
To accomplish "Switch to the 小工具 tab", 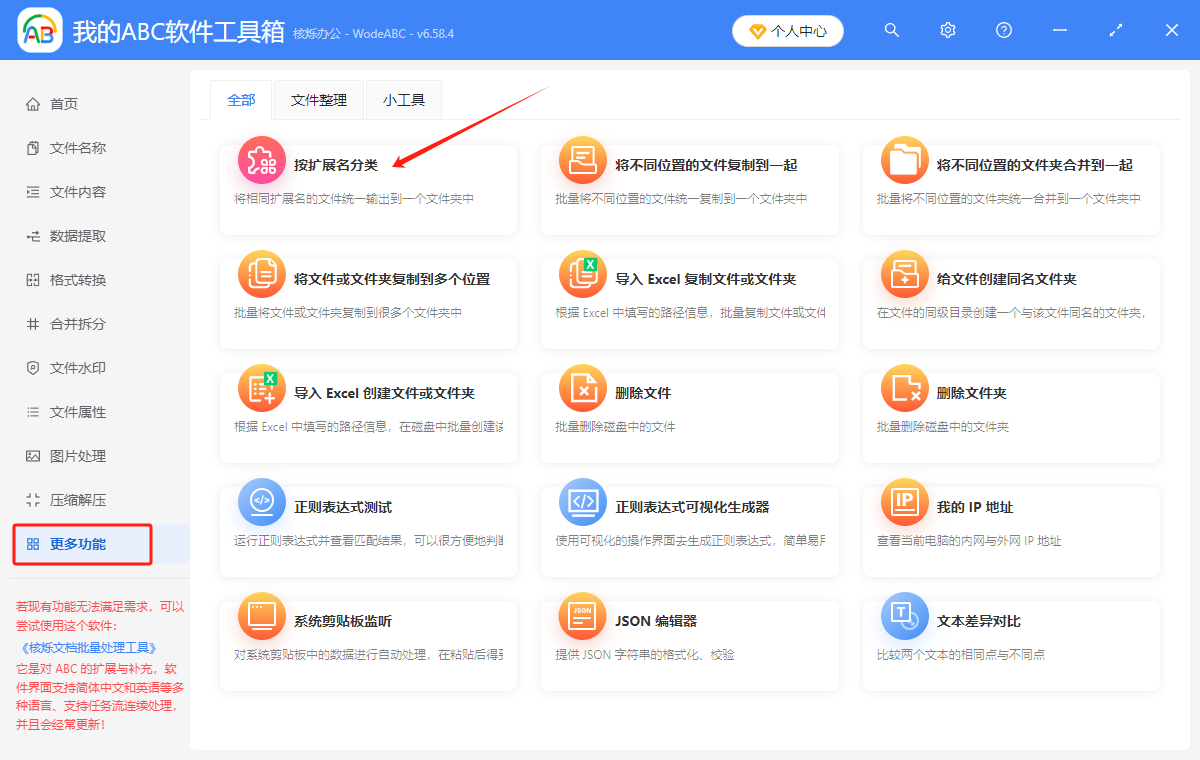I will [403, 100].
